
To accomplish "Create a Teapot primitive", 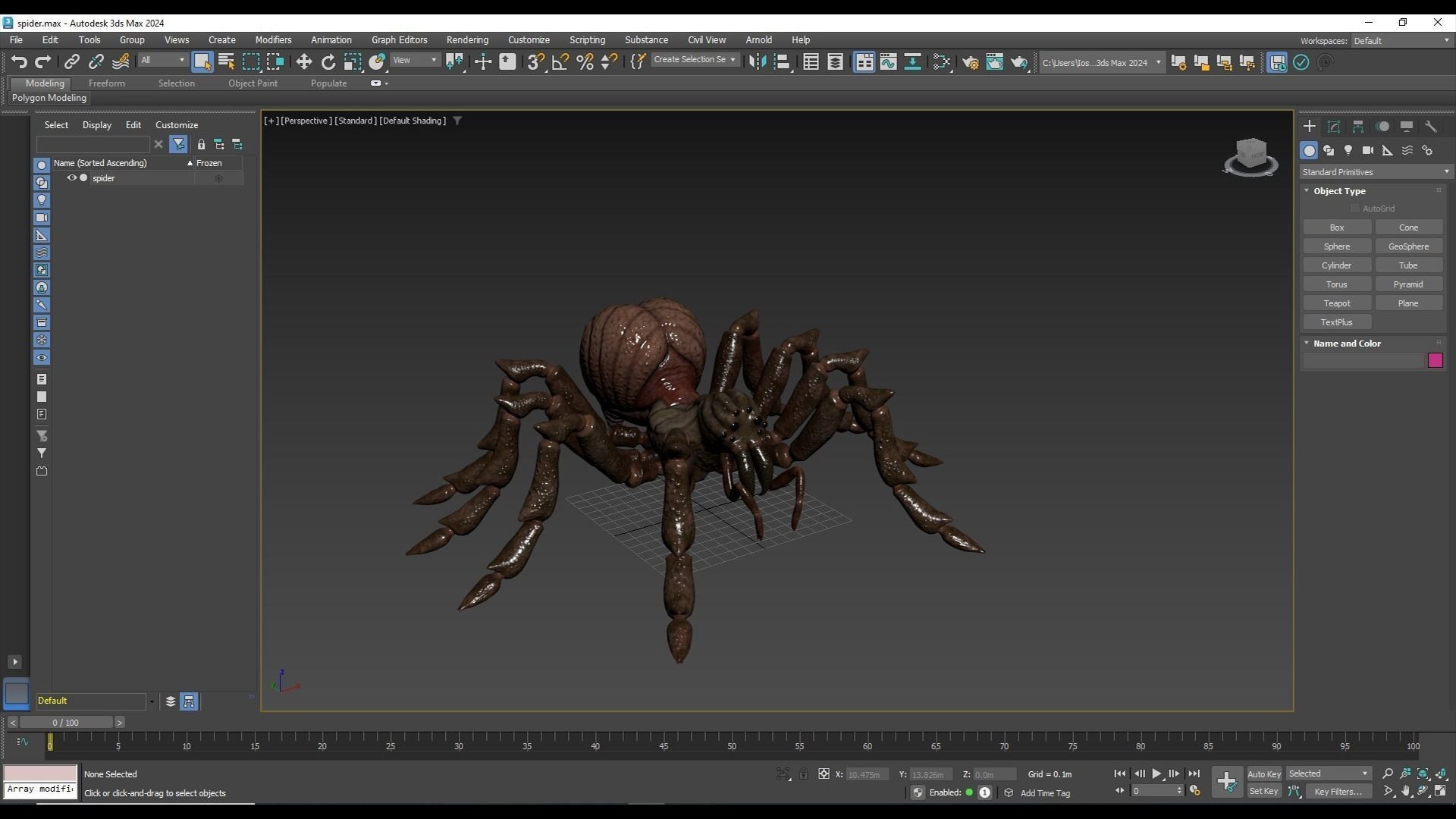I will (1336, 303).
